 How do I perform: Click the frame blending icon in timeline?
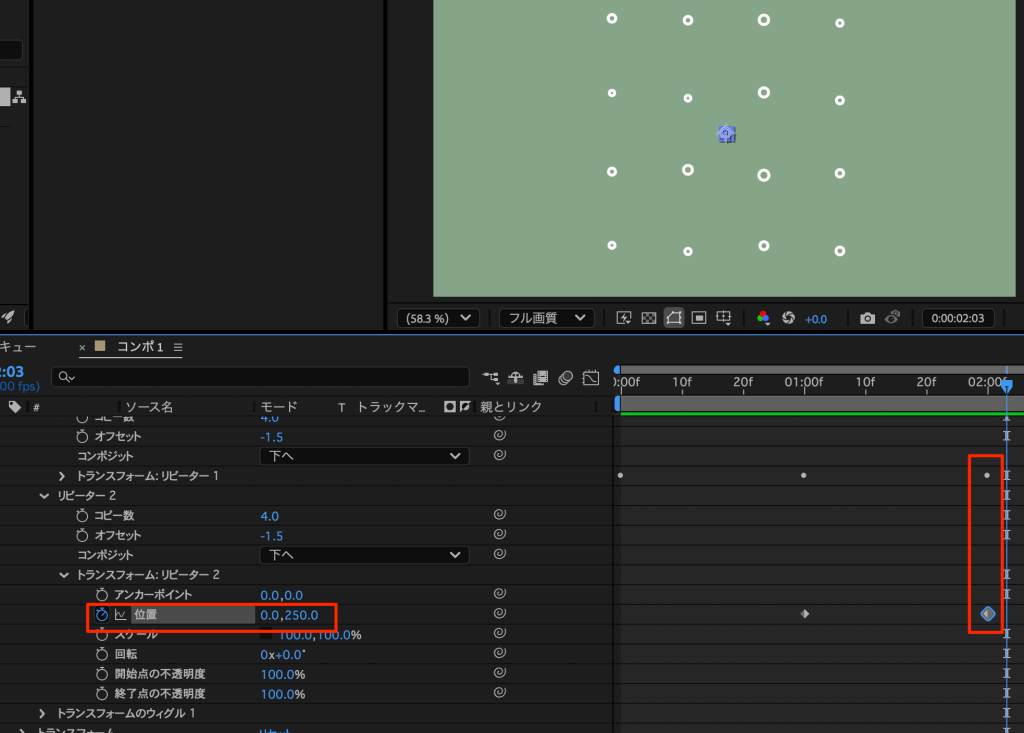click(x=540, y=378)
